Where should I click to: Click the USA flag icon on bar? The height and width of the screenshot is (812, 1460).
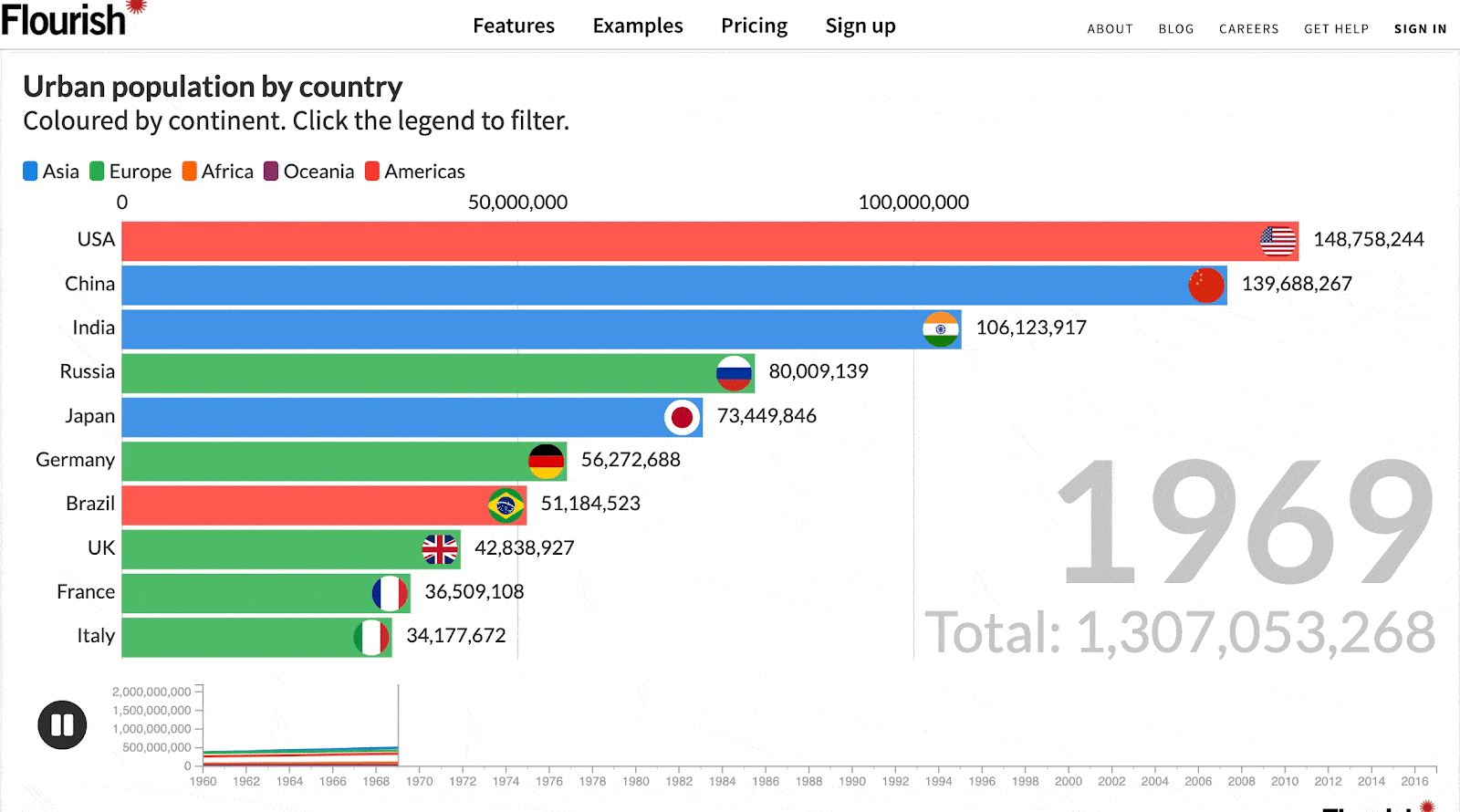1277,241
